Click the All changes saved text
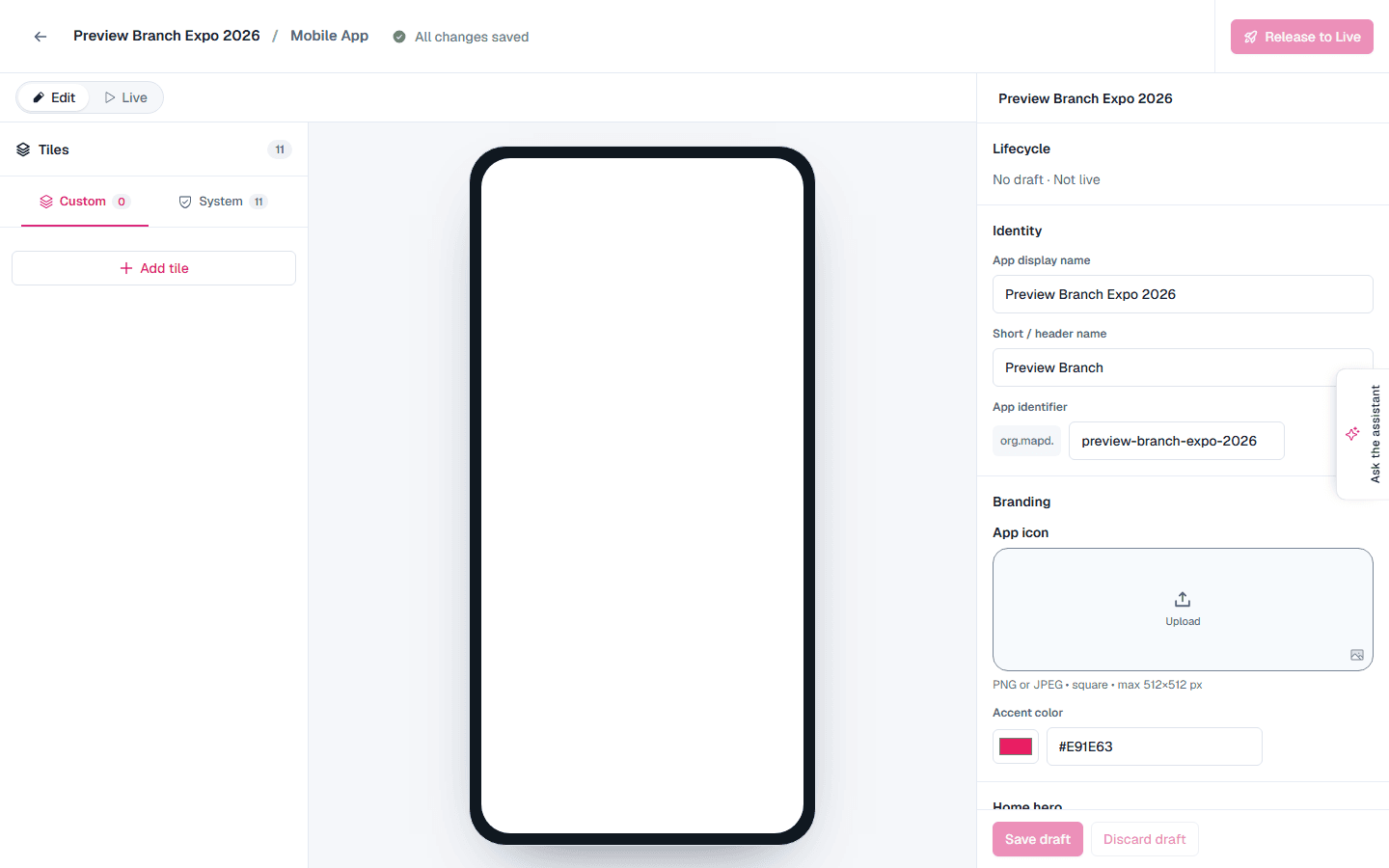Viewport: 1389px width, 868px height. [472, 37]
